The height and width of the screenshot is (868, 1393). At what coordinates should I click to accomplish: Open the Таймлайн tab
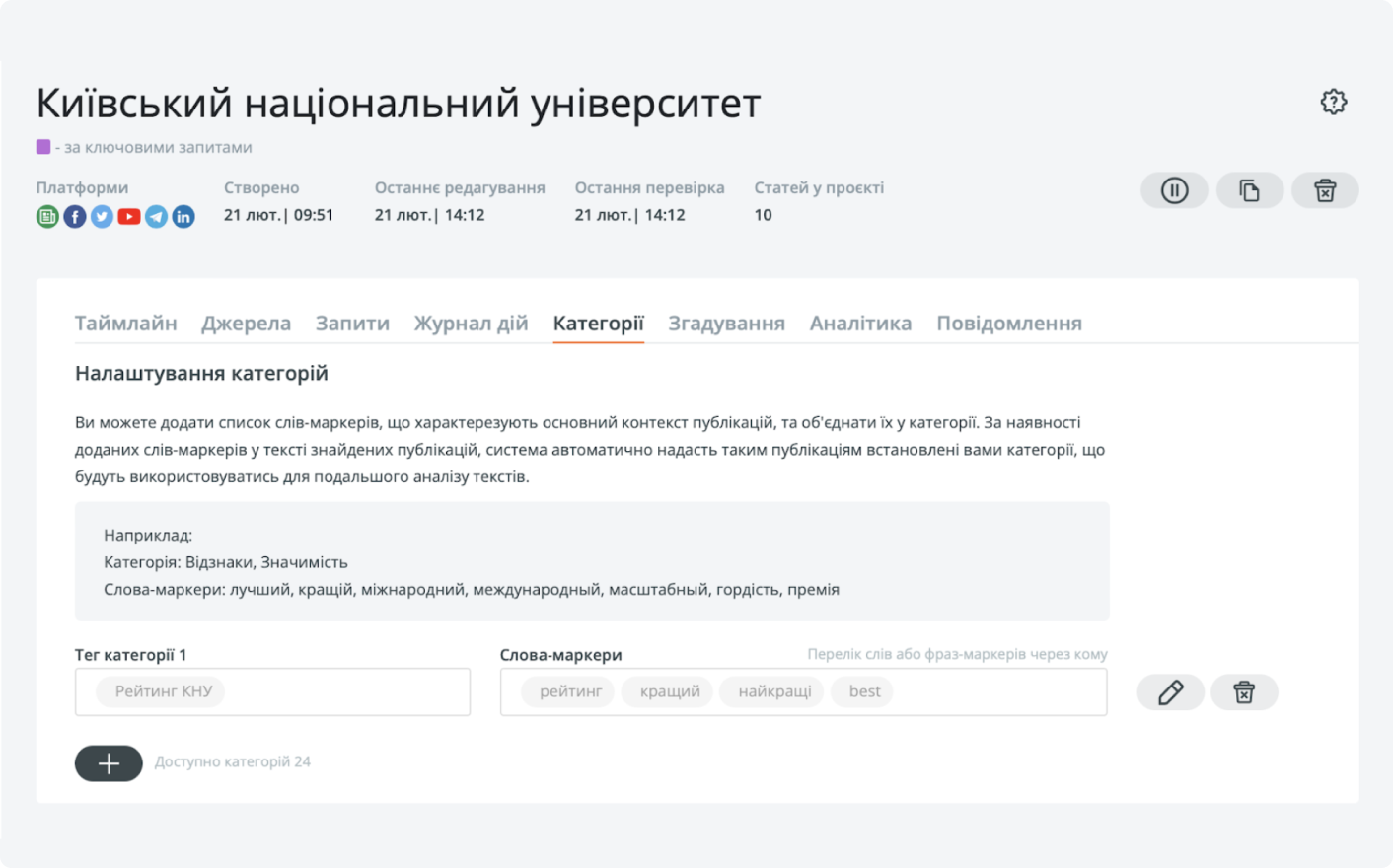point(126,324)
